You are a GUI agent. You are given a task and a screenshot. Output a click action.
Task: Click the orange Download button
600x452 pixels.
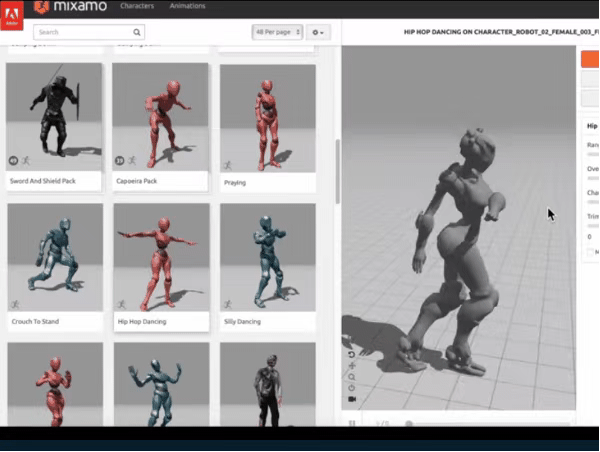click(590, 59)
